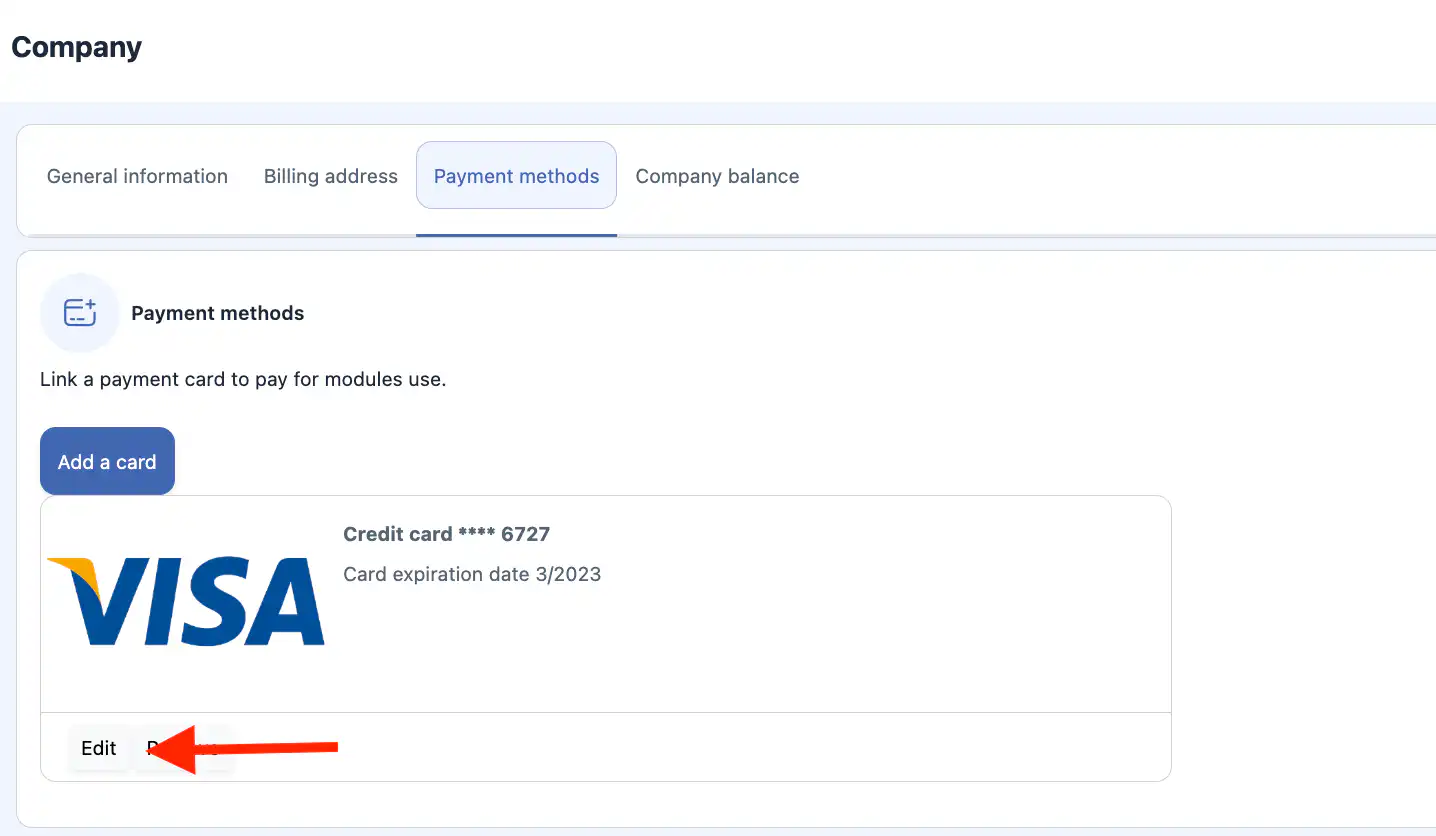Click the VISA logo on the saved card
Viewport: 1436px width, 836px height.
(187, 601)
